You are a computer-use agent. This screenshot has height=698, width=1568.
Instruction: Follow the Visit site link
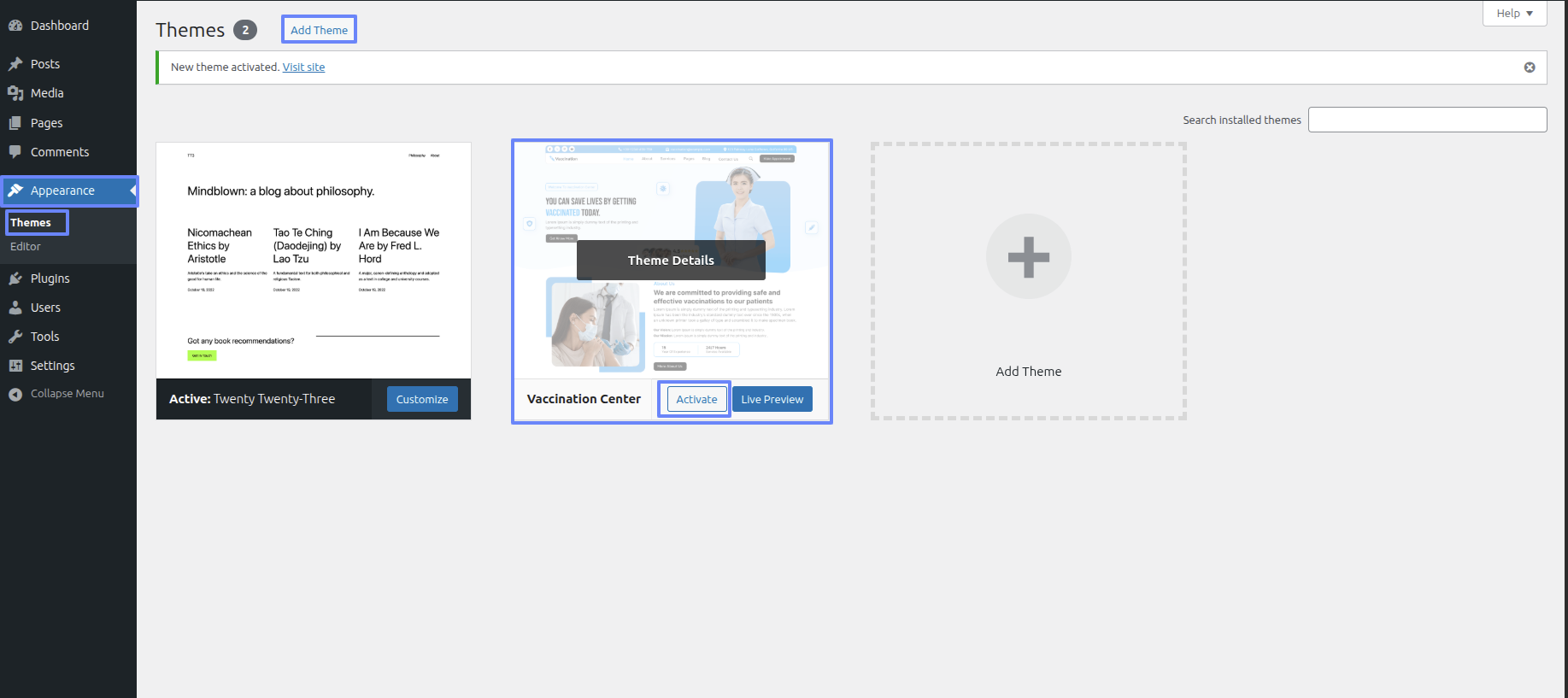[x=303, y=67]
